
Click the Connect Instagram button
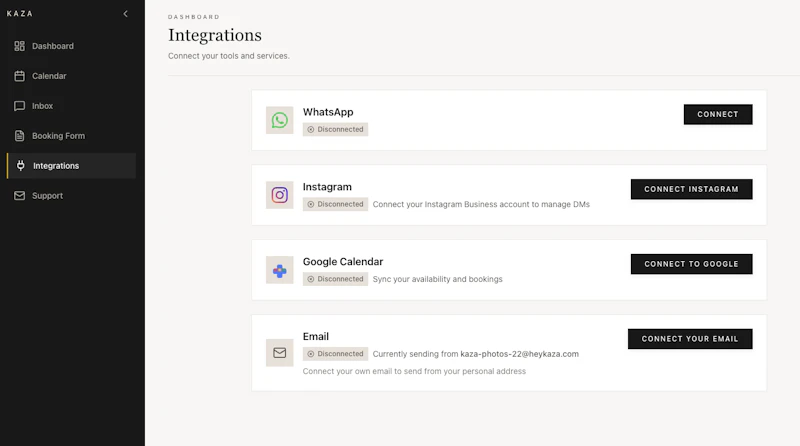691,189
